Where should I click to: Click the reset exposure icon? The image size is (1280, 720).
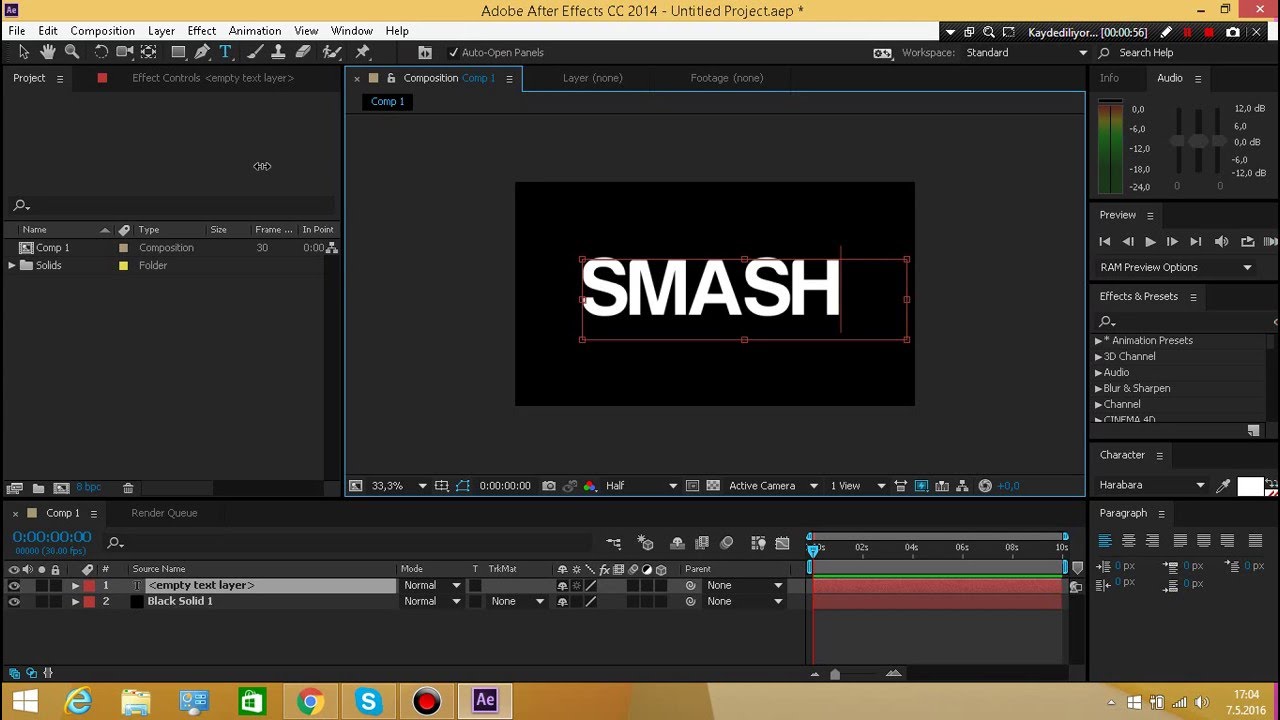(x=985, y=486)
